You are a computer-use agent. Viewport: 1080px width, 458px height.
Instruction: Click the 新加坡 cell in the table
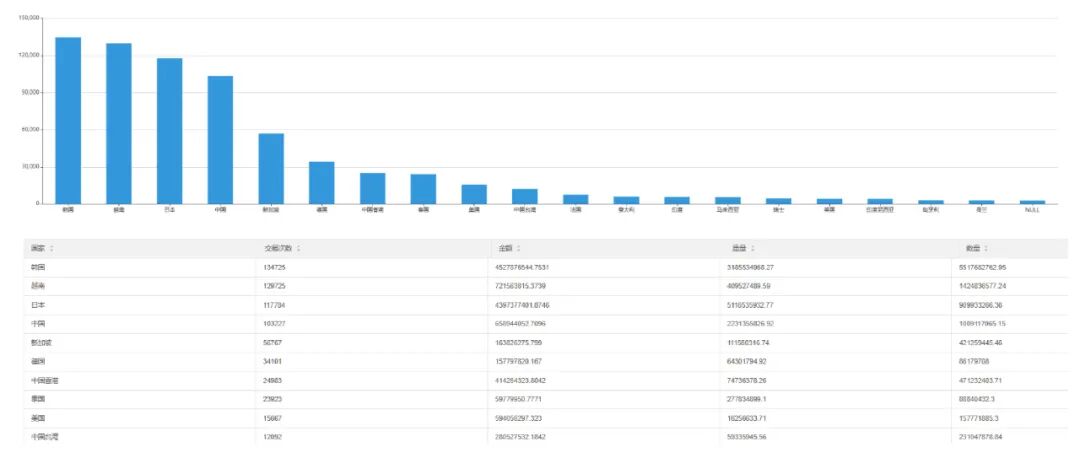click(42, 342)
